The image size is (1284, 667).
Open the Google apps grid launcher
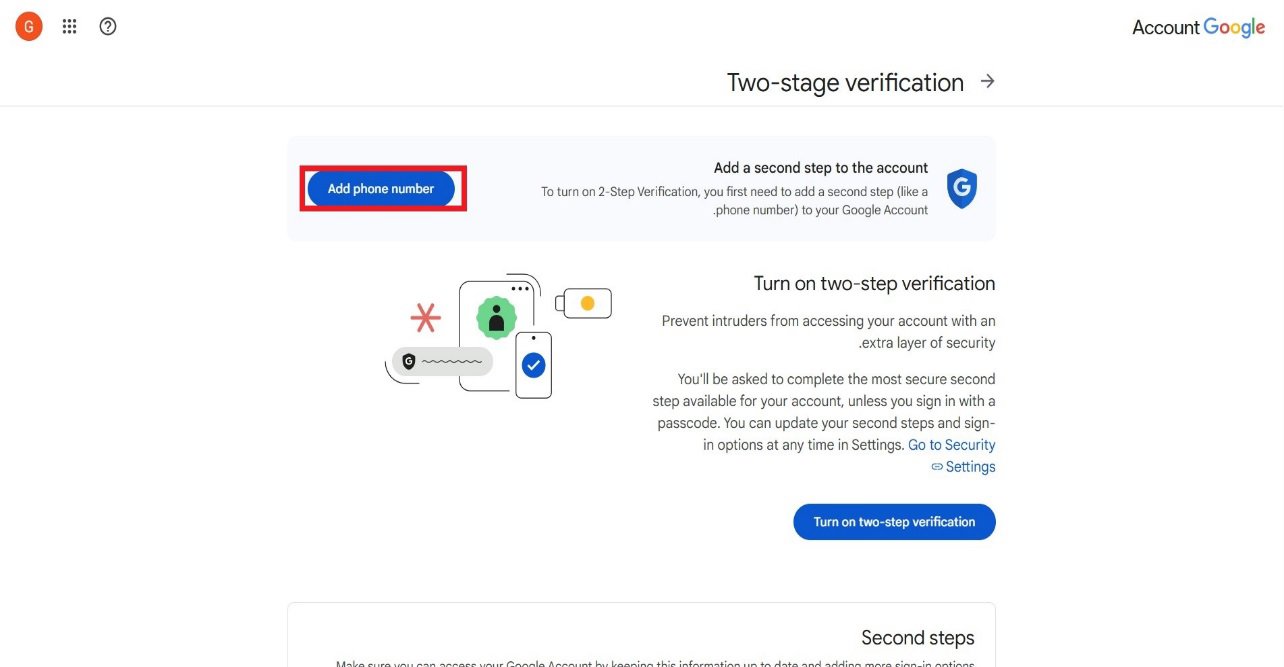click(x=69, y=27)
